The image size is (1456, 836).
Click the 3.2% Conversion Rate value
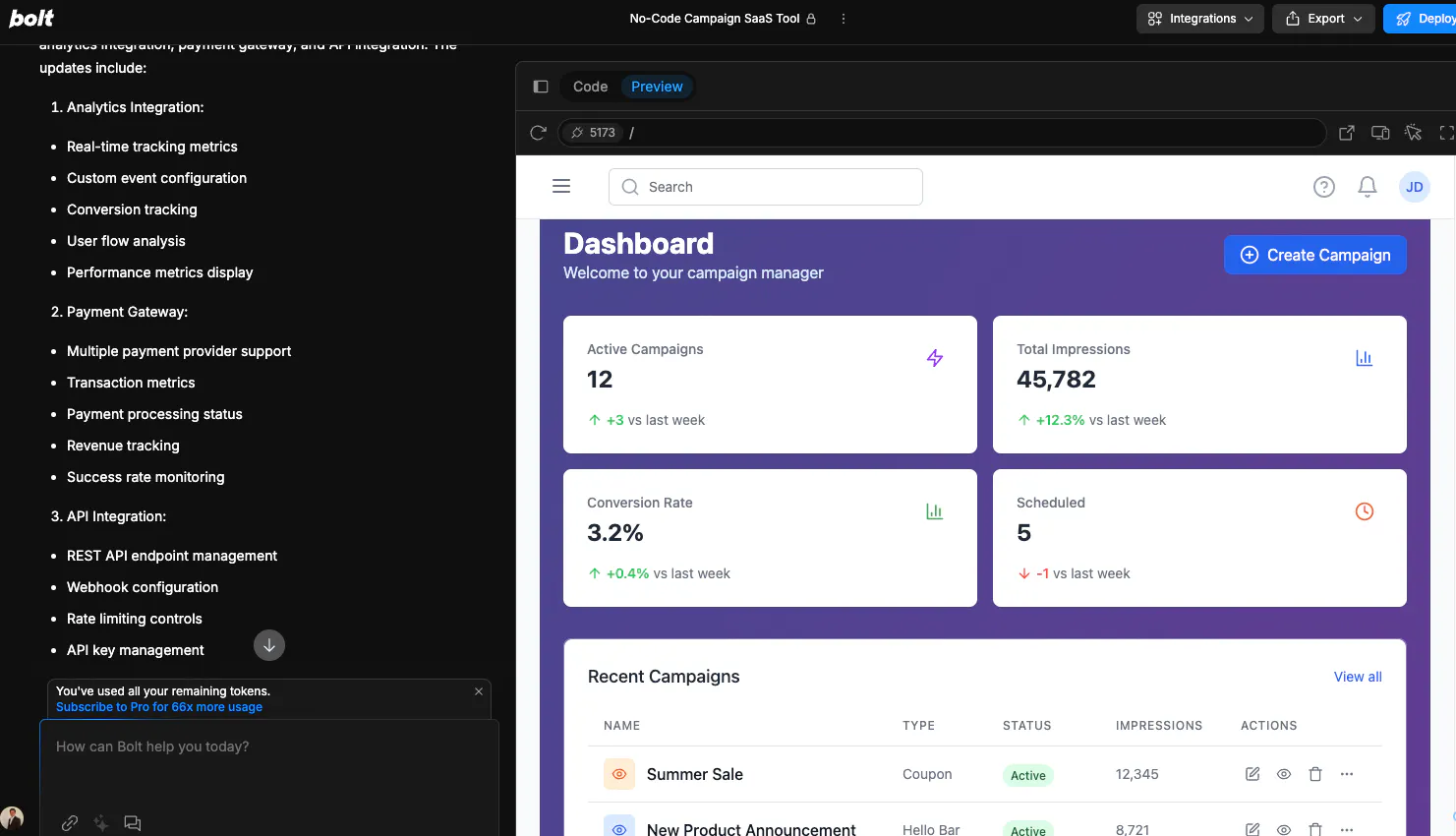pos(615,533)
